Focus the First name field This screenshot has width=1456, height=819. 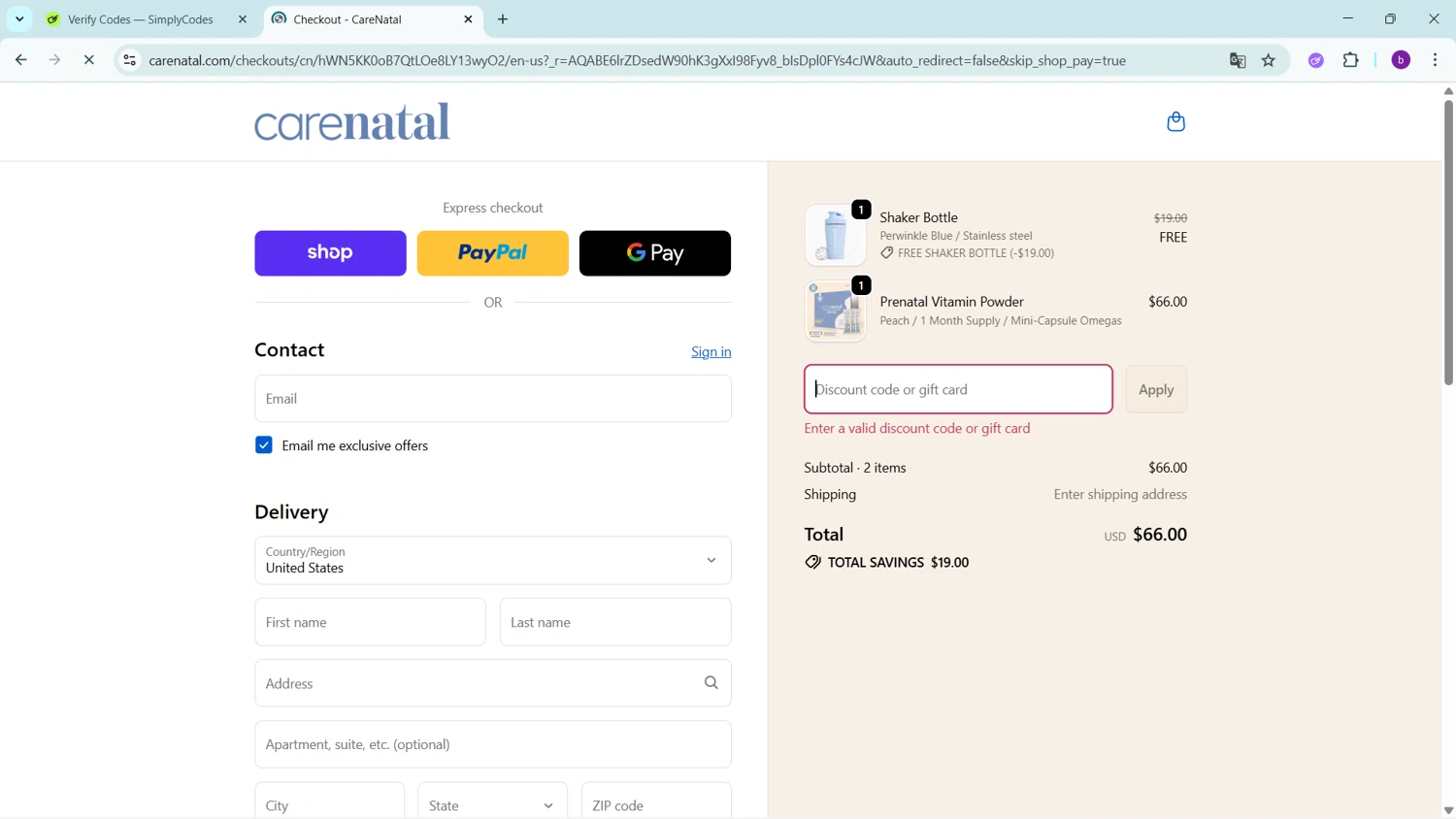(370, 622)
